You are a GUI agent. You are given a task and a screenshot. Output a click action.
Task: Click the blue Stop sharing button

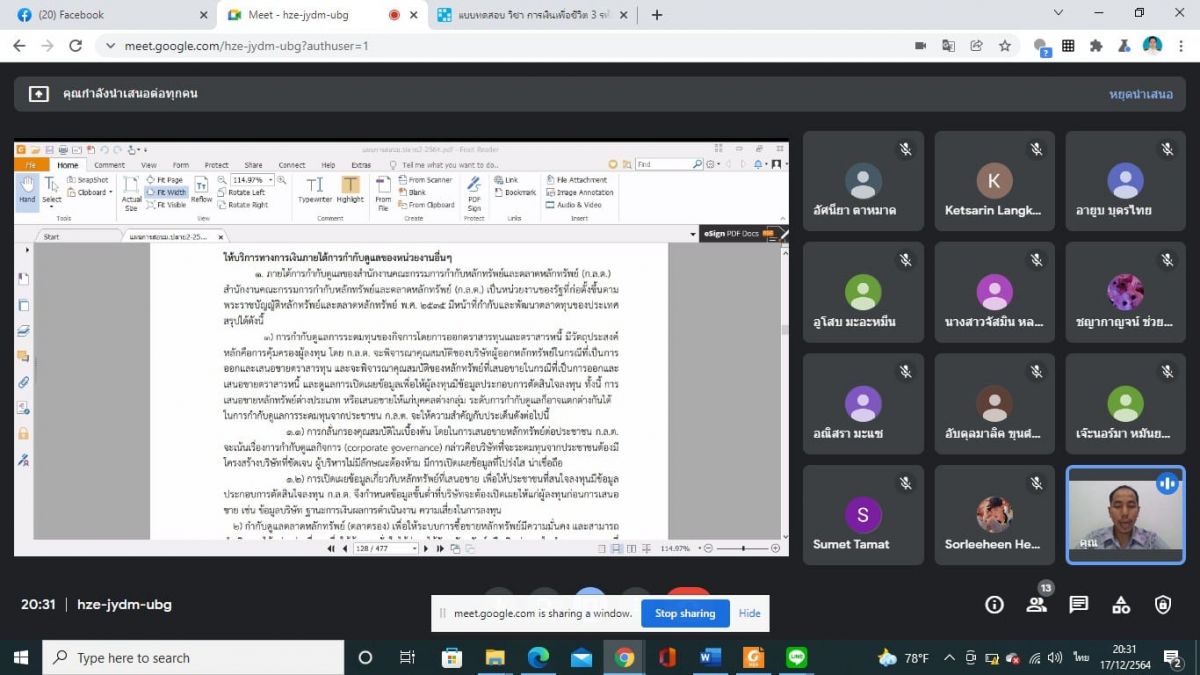684,613
